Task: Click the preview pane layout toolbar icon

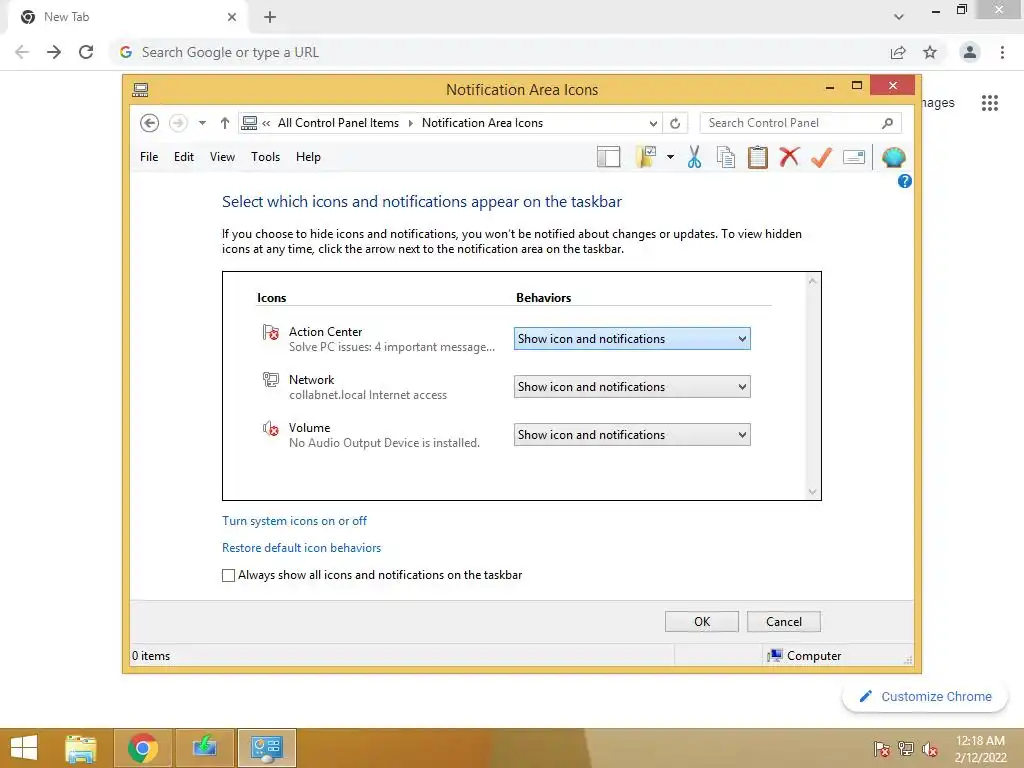Action: (x=608, y=157)
